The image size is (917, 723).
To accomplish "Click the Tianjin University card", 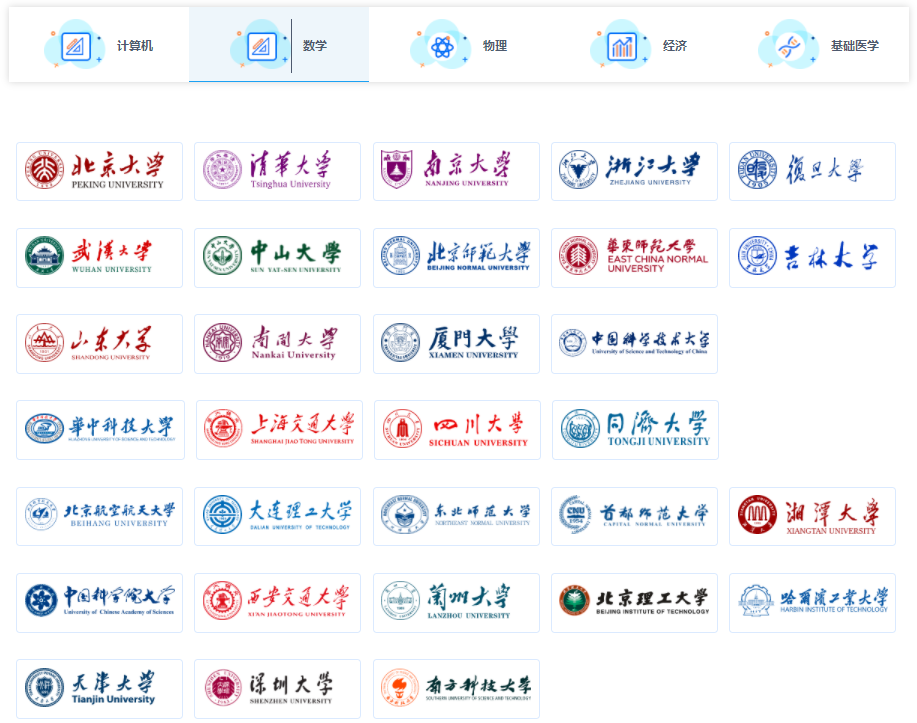I will pyautogui.click(x=99, y=689).
